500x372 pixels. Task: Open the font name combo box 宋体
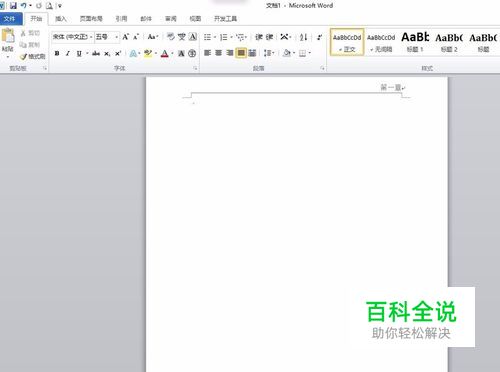tap(72, 37)
